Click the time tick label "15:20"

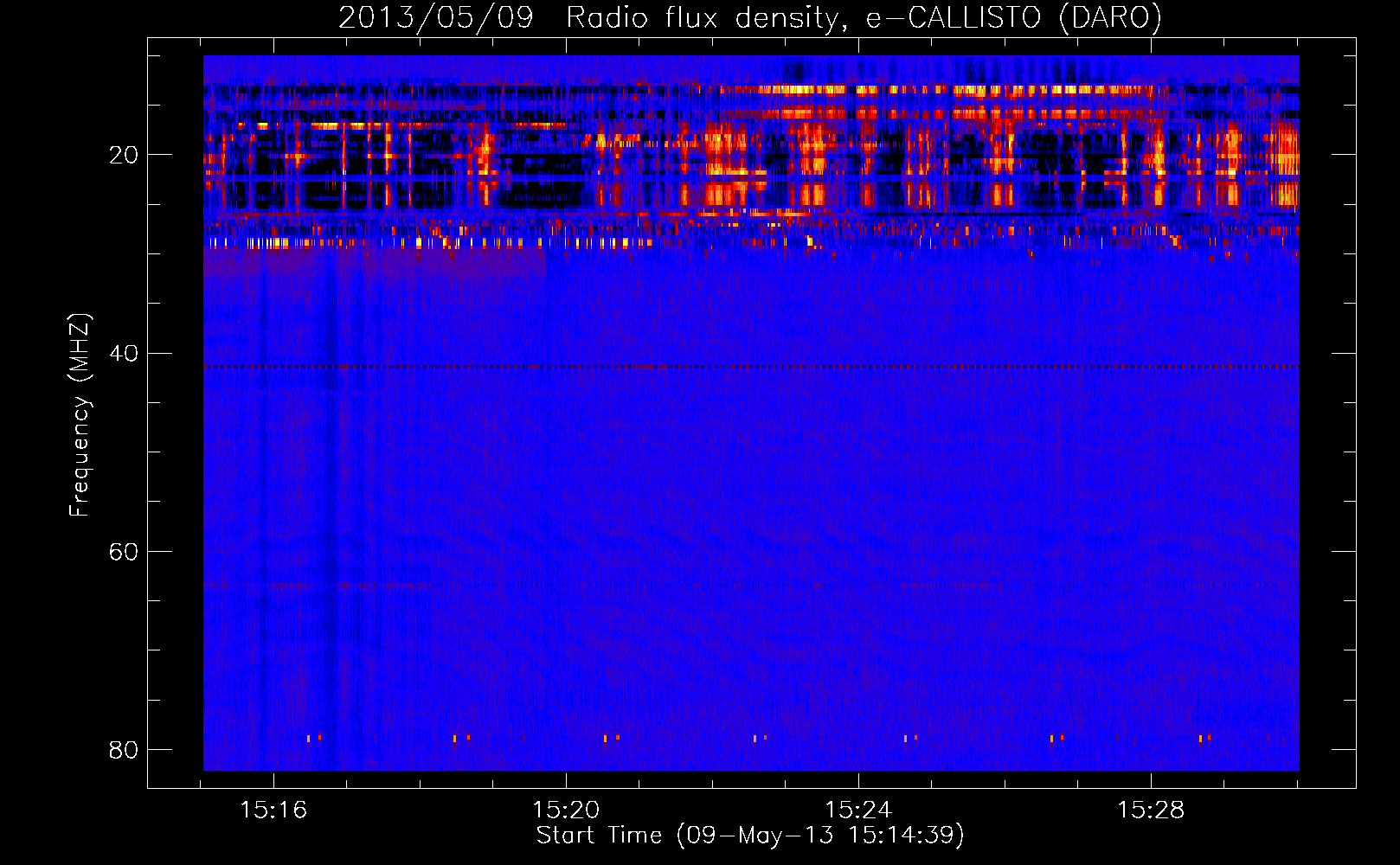coord(566,811)
